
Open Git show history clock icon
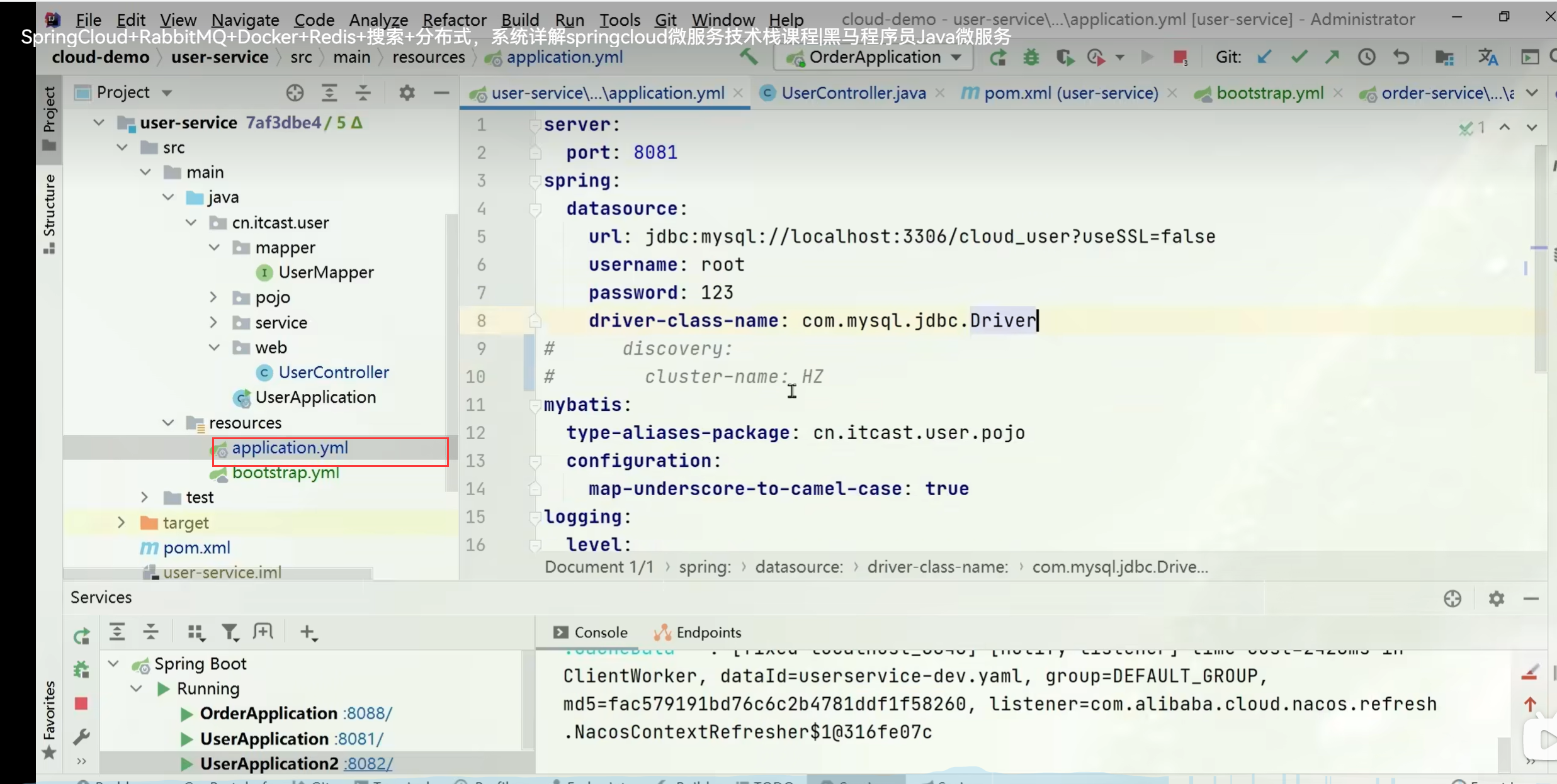pos(1366,58)
